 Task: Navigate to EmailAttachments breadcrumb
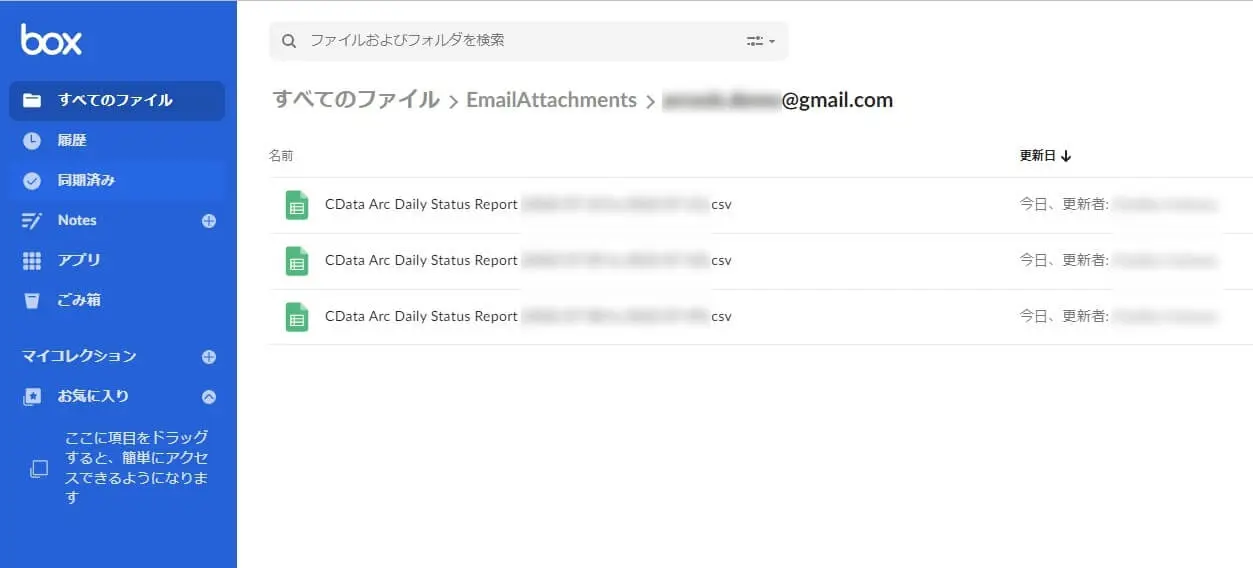551,100
